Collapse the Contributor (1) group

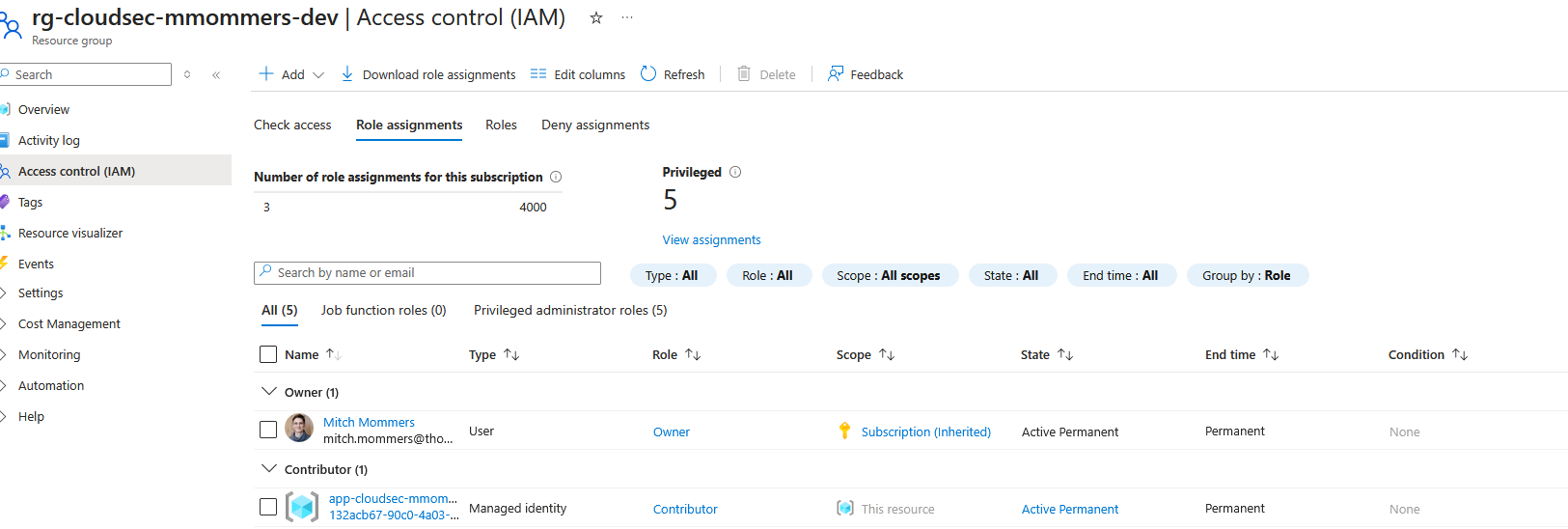tap(268, 468)
